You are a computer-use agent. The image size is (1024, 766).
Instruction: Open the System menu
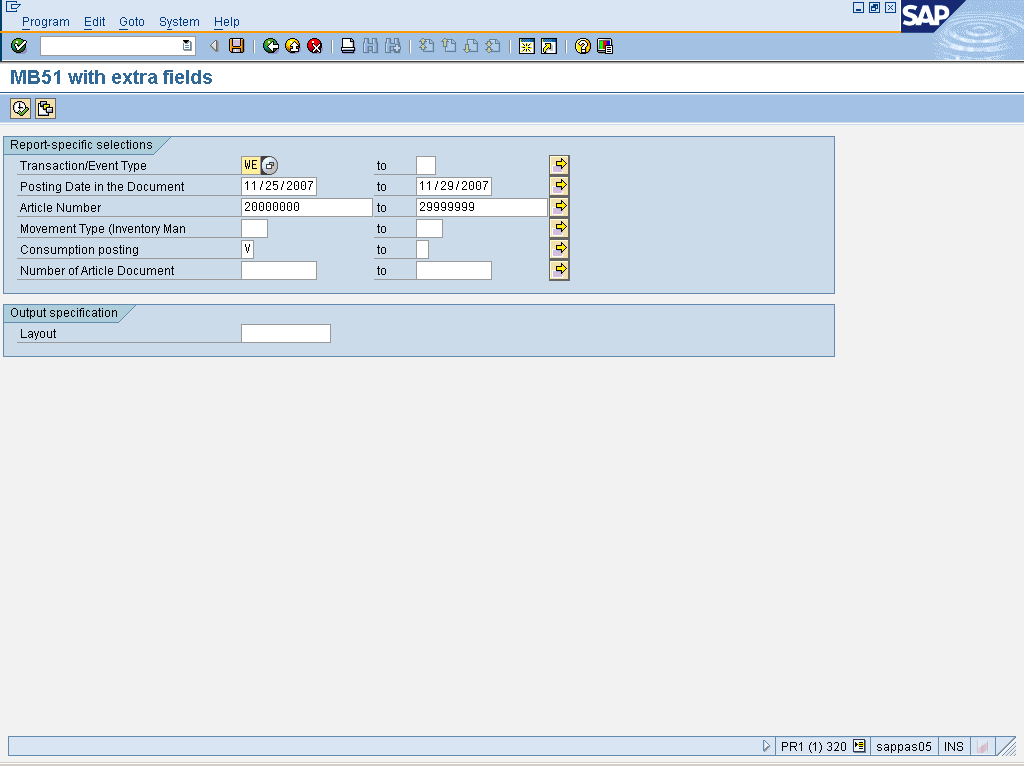[179, 22]
